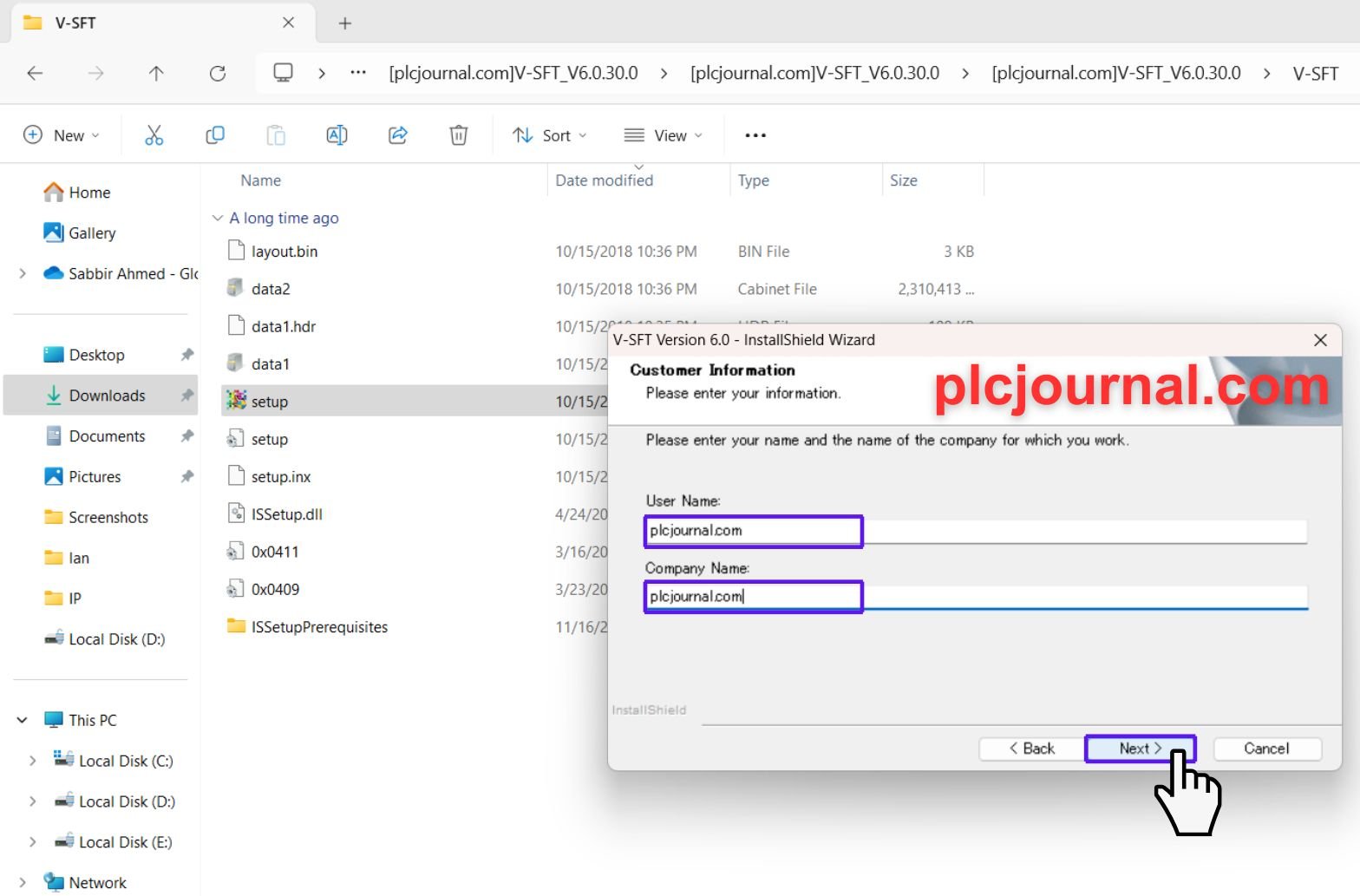The image size is (1360, 896).
Task: Click the Rename icon in toolbar
Action: pyautogui.click(x=337, y=135)
